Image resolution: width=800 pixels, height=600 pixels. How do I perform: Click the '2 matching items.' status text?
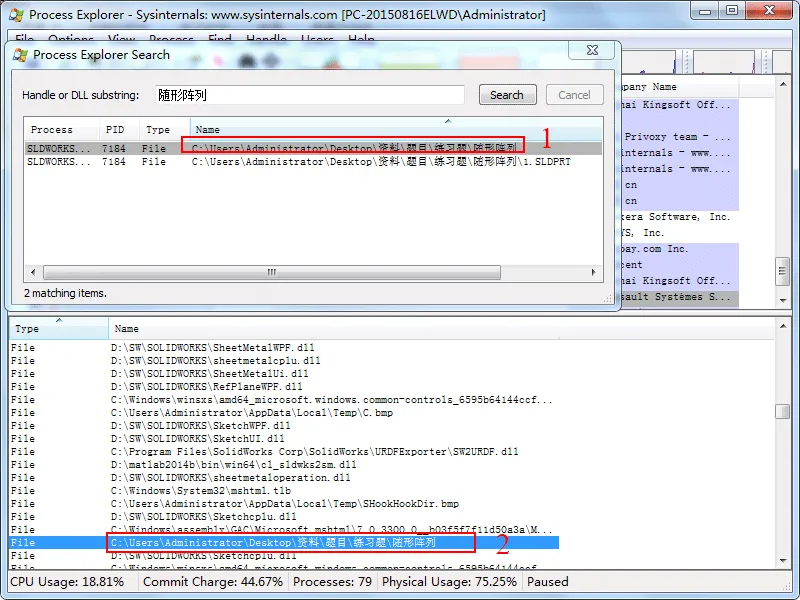65,293
